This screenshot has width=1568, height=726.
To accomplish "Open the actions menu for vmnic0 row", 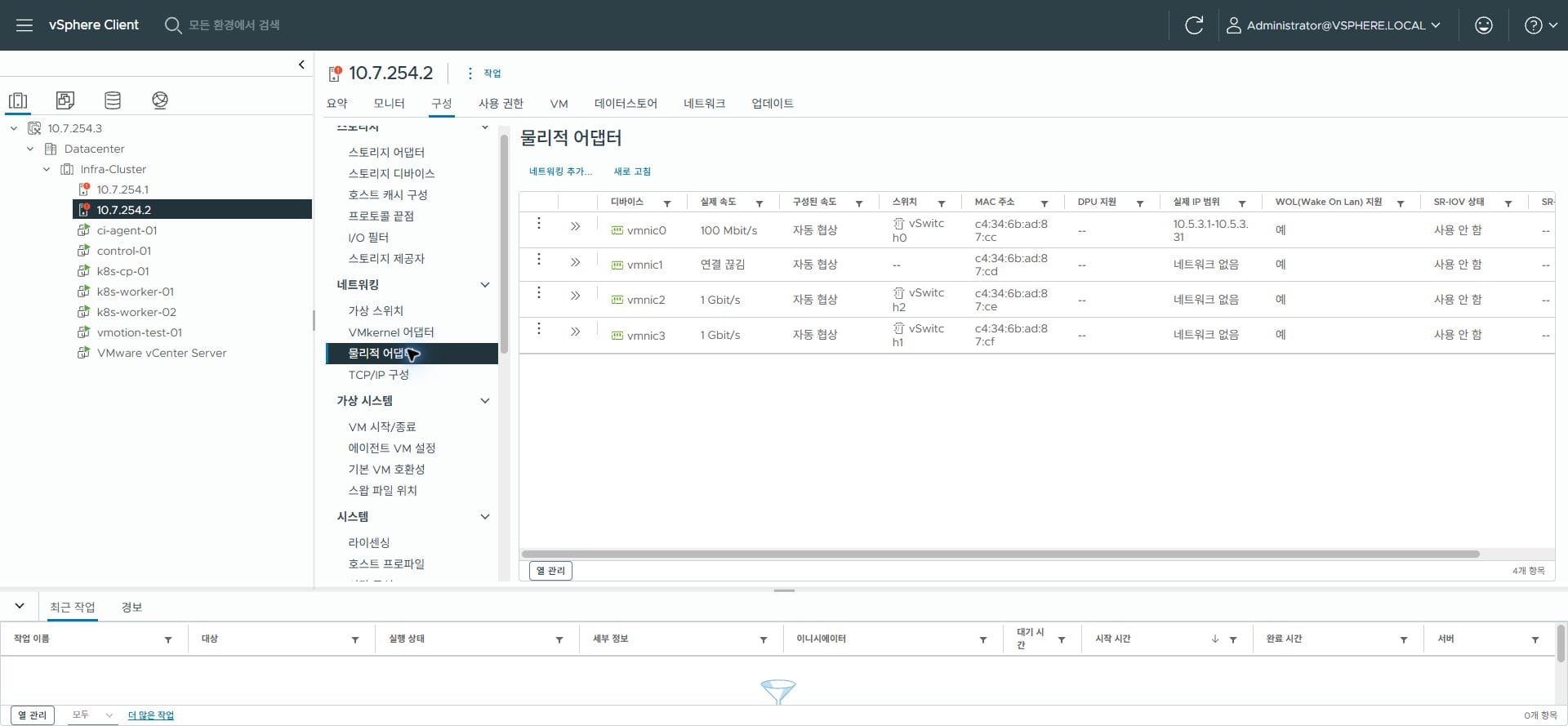I will click(x=539, y=223).
